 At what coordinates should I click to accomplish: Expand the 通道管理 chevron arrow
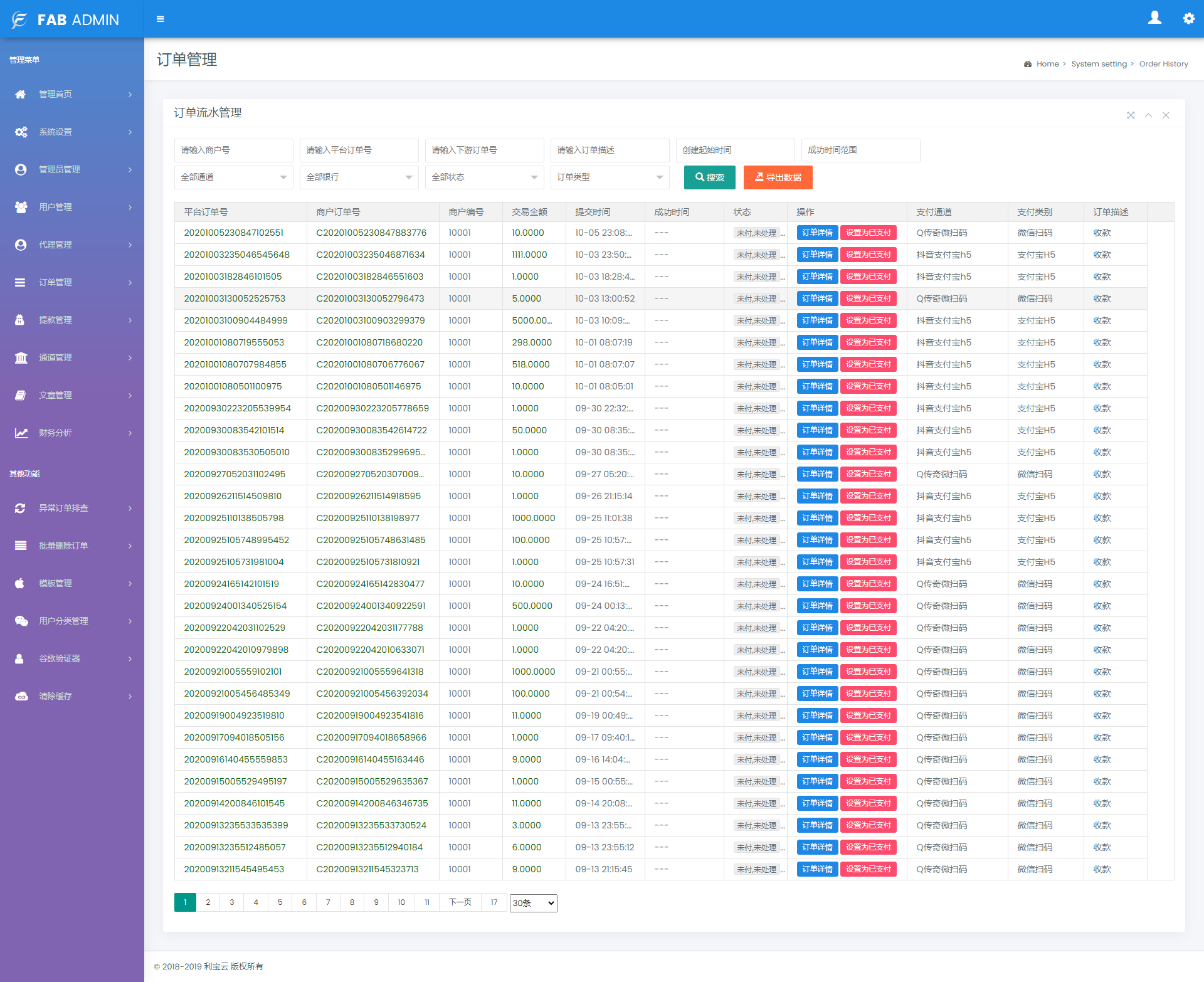coord(130,357)
